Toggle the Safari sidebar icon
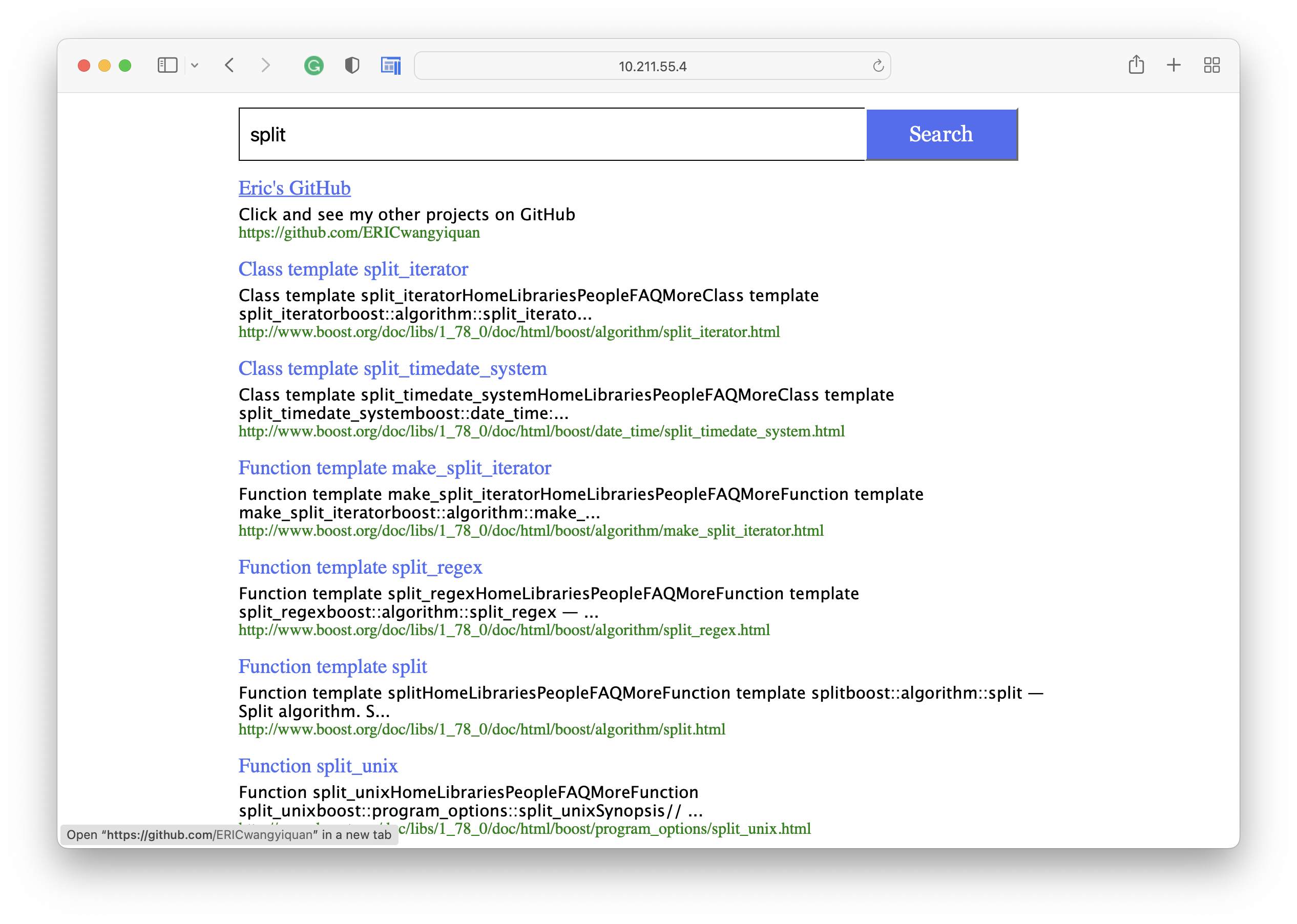This screenshot has width=1297, height=924. coord(167,66)
